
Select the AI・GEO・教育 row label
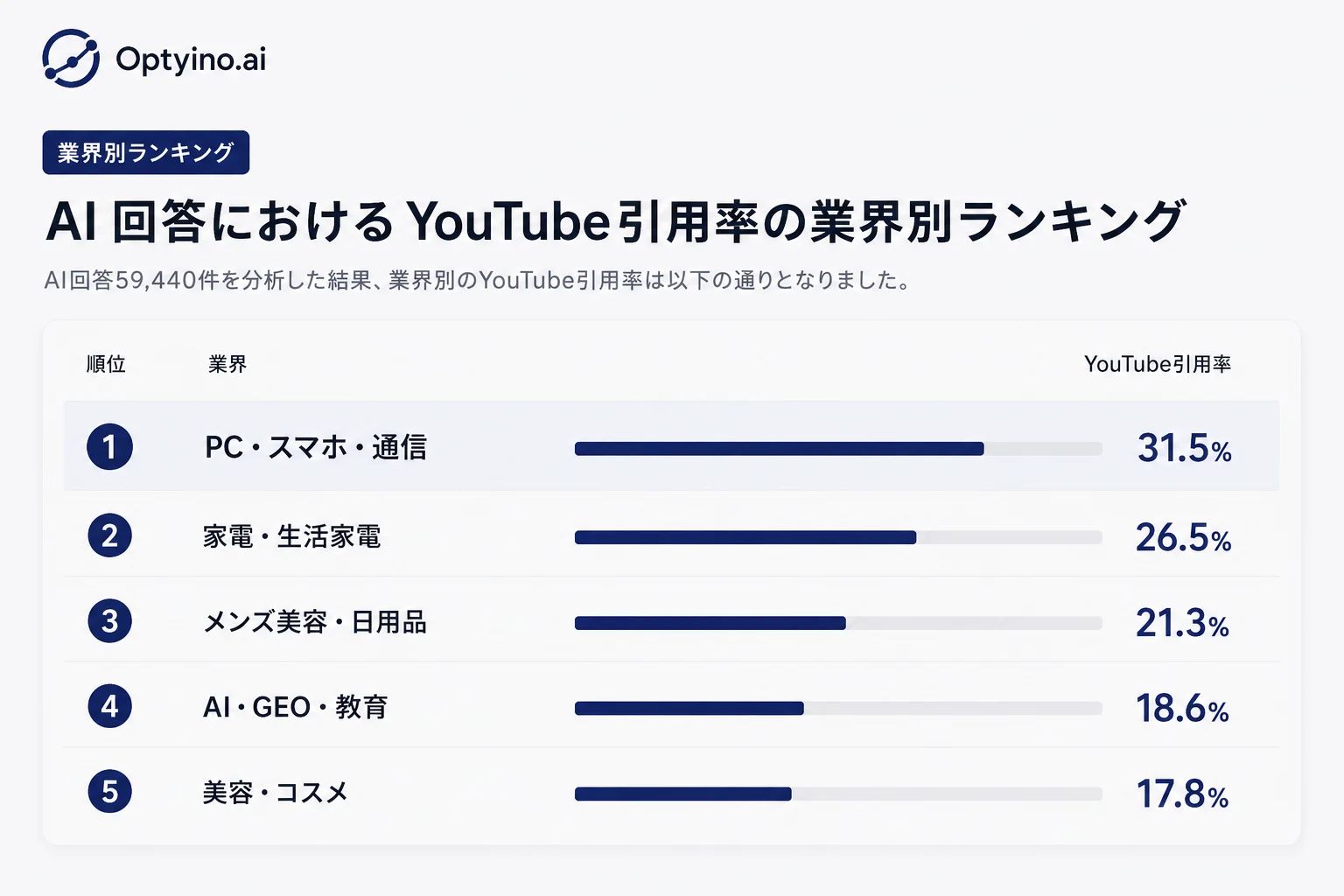tap(295, 707)
